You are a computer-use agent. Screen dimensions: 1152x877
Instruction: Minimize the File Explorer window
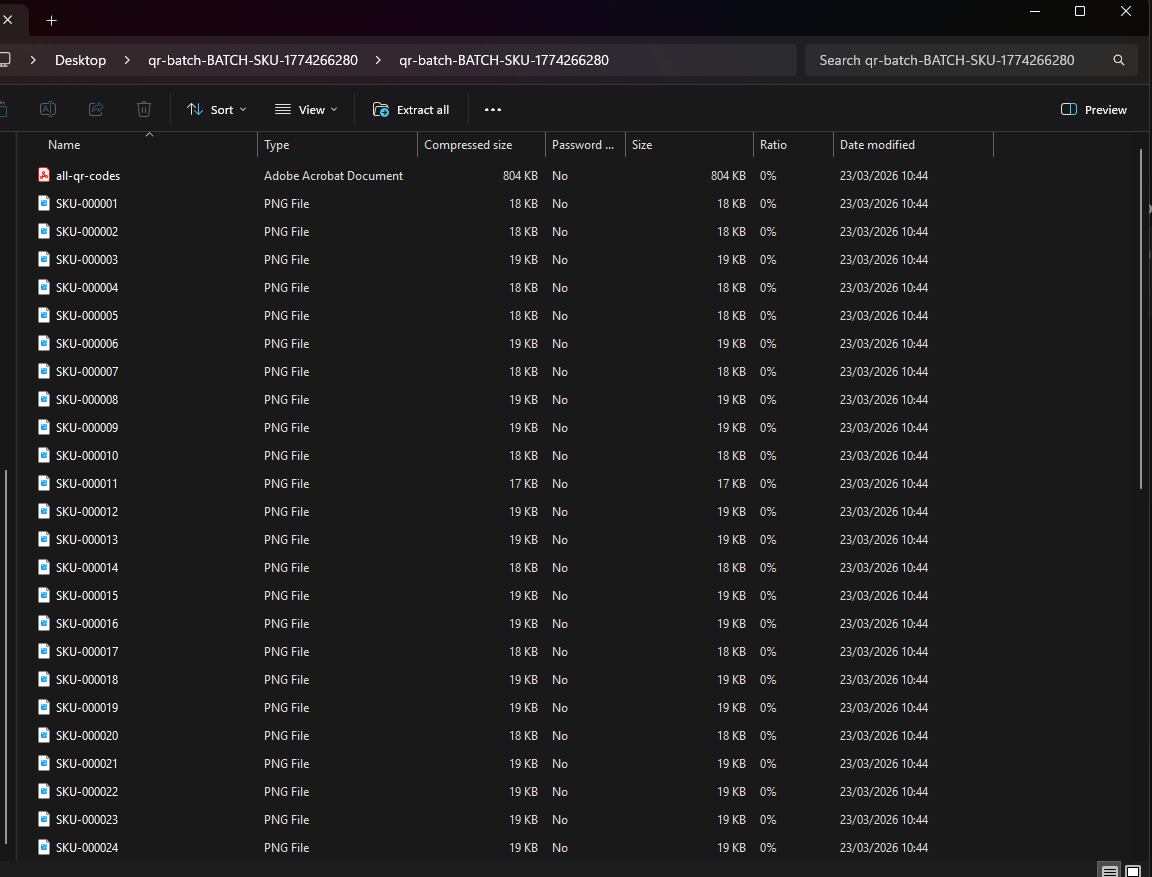pyautogui.click(x=1035, y=11)
